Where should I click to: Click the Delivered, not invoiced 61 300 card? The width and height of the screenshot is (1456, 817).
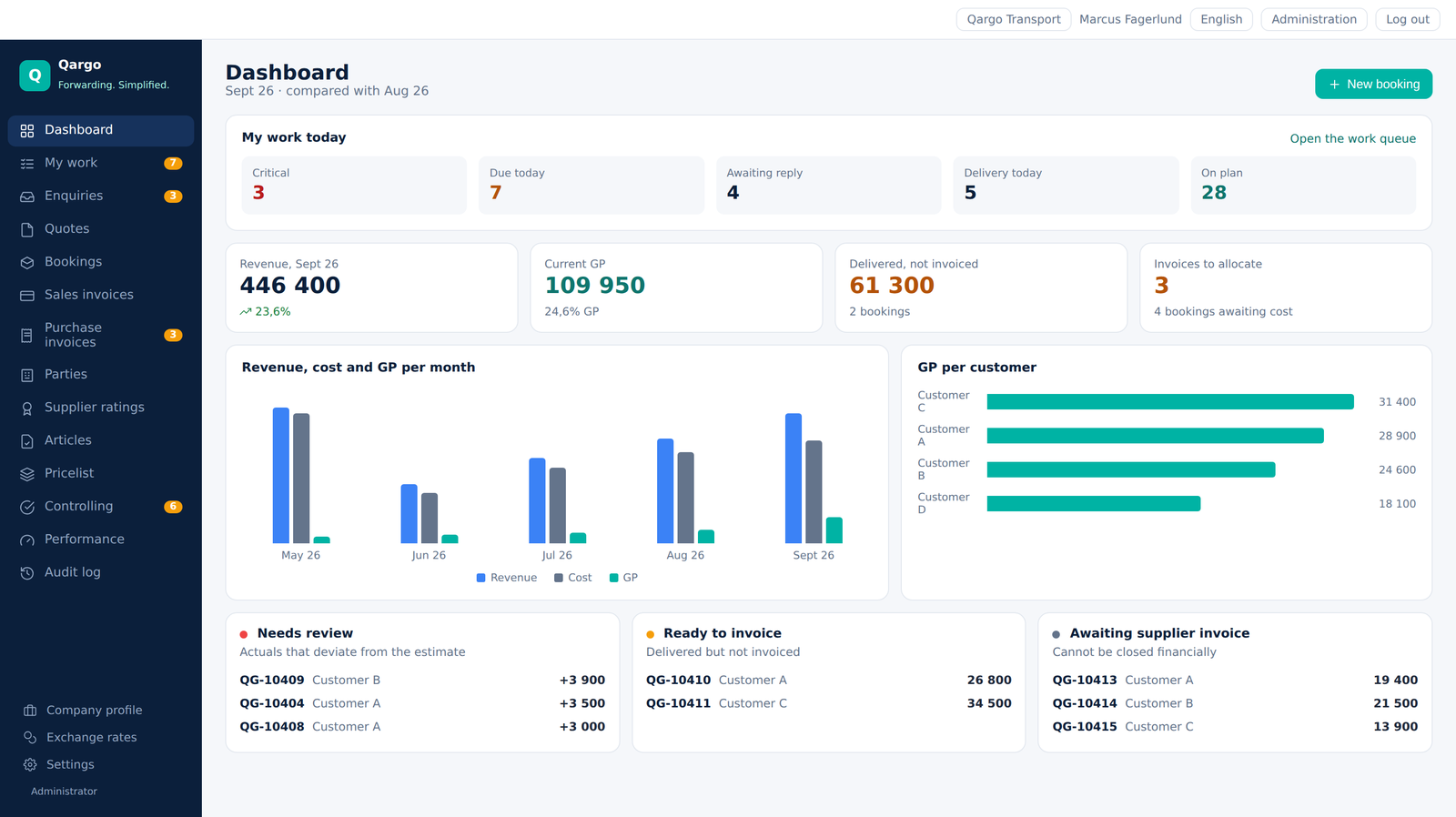tap(981, 287)
